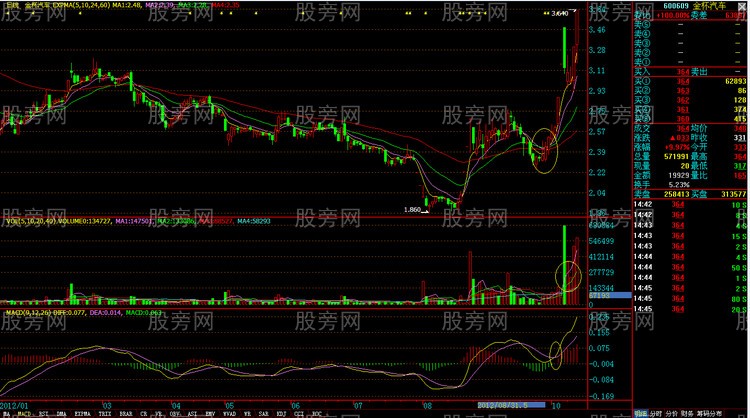Click the 1.860 low price label
The height and width of the screenshot is (418, 750).
412,209
